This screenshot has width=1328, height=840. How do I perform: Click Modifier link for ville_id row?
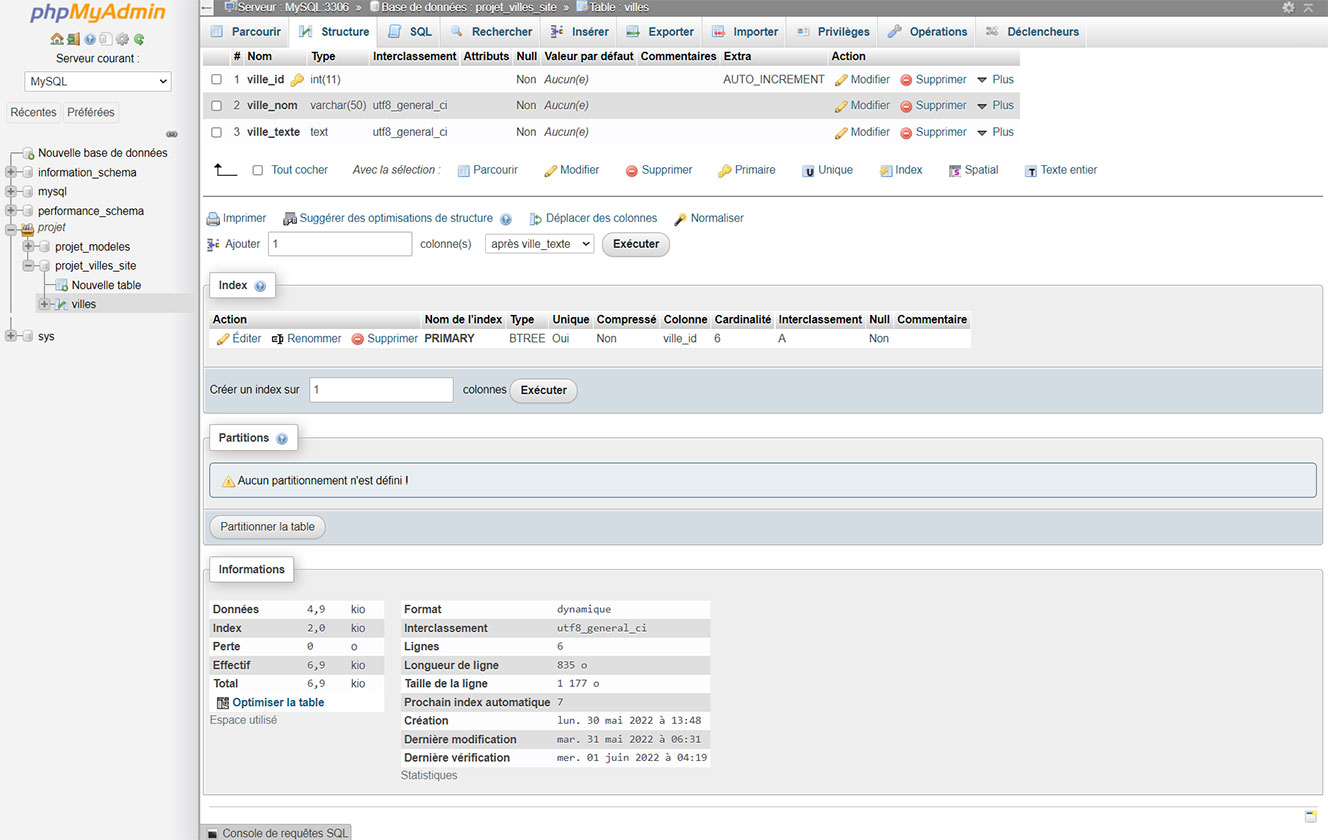pyautogui.click(x=862, y=80)
